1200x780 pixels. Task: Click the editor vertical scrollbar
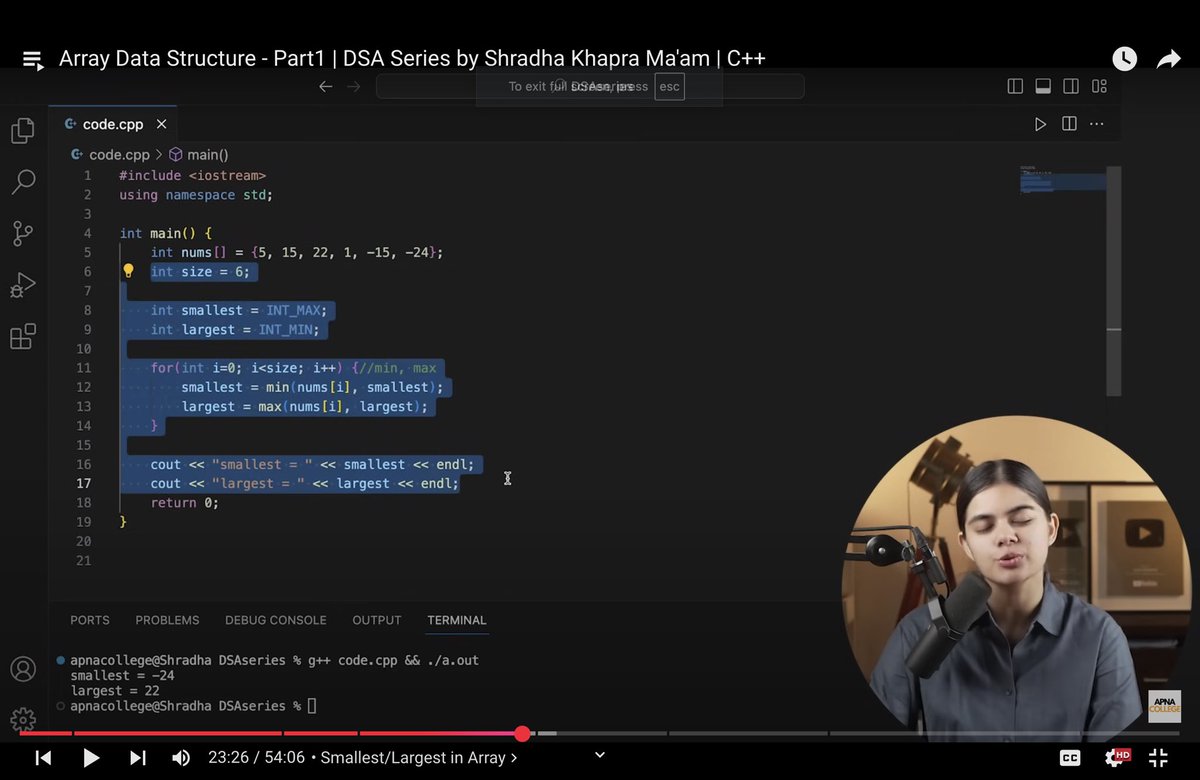(x=1114, y=280)
